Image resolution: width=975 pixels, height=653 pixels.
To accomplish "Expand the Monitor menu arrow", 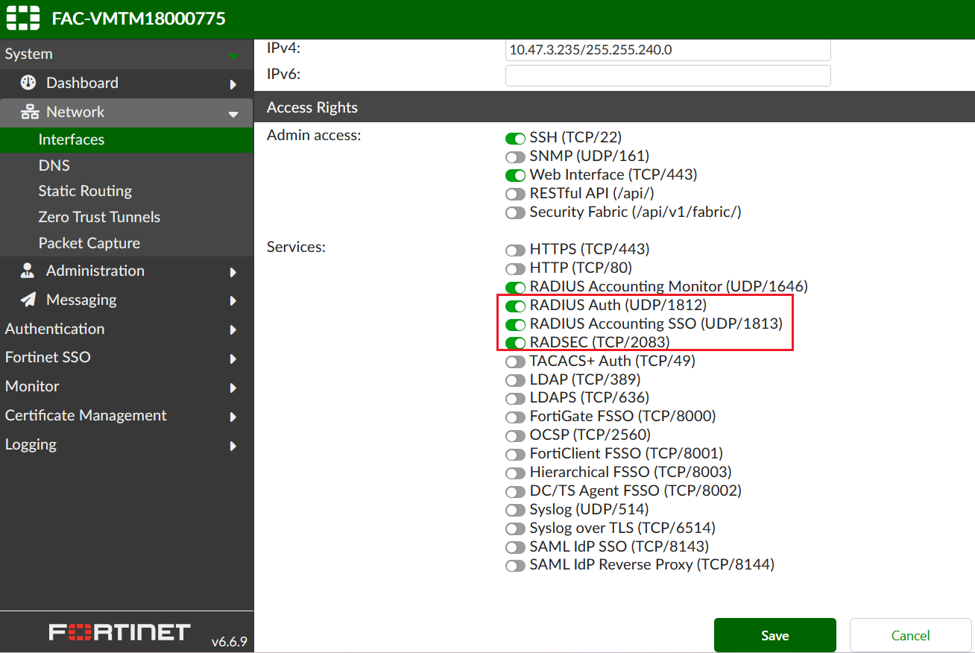I will click(x=233, y=388).
